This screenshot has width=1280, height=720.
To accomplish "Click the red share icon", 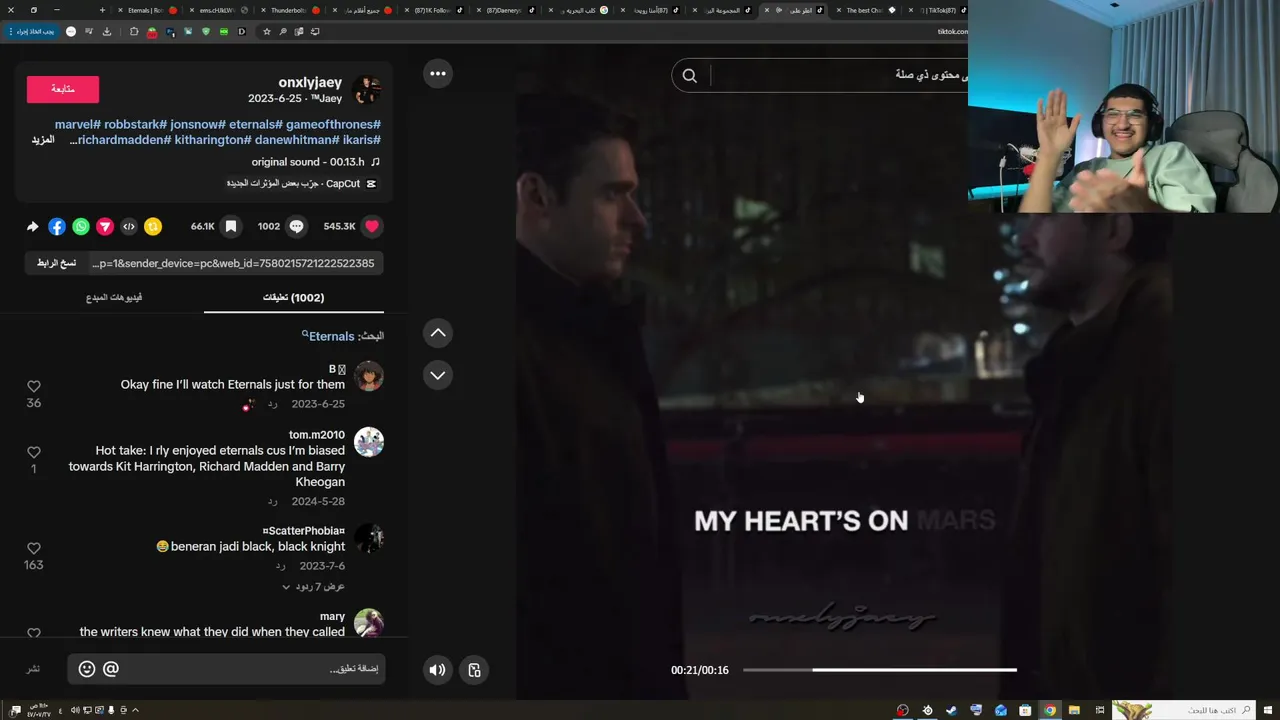I will pos(105,227).
